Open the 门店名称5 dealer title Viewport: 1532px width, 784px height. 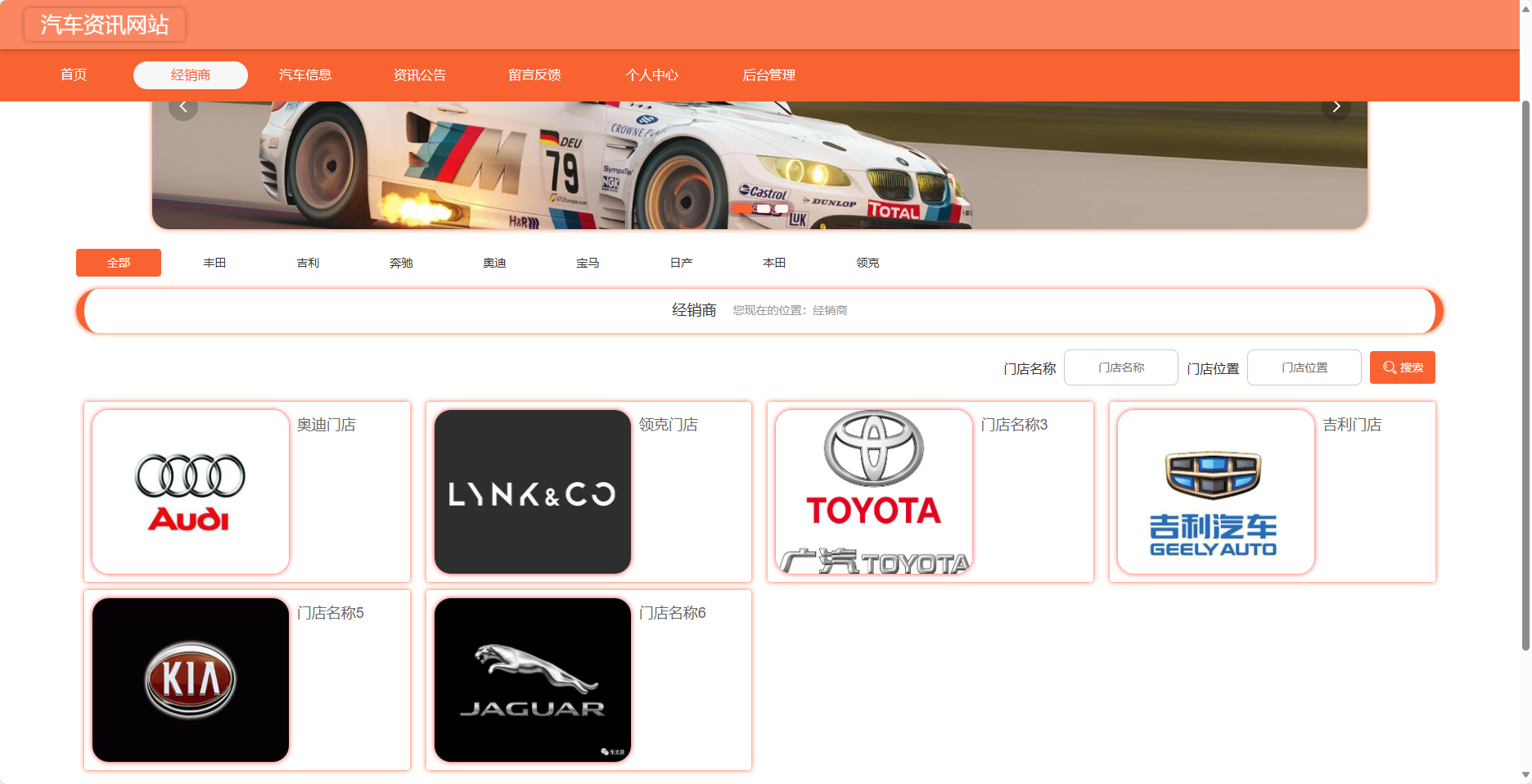point(331,613)
